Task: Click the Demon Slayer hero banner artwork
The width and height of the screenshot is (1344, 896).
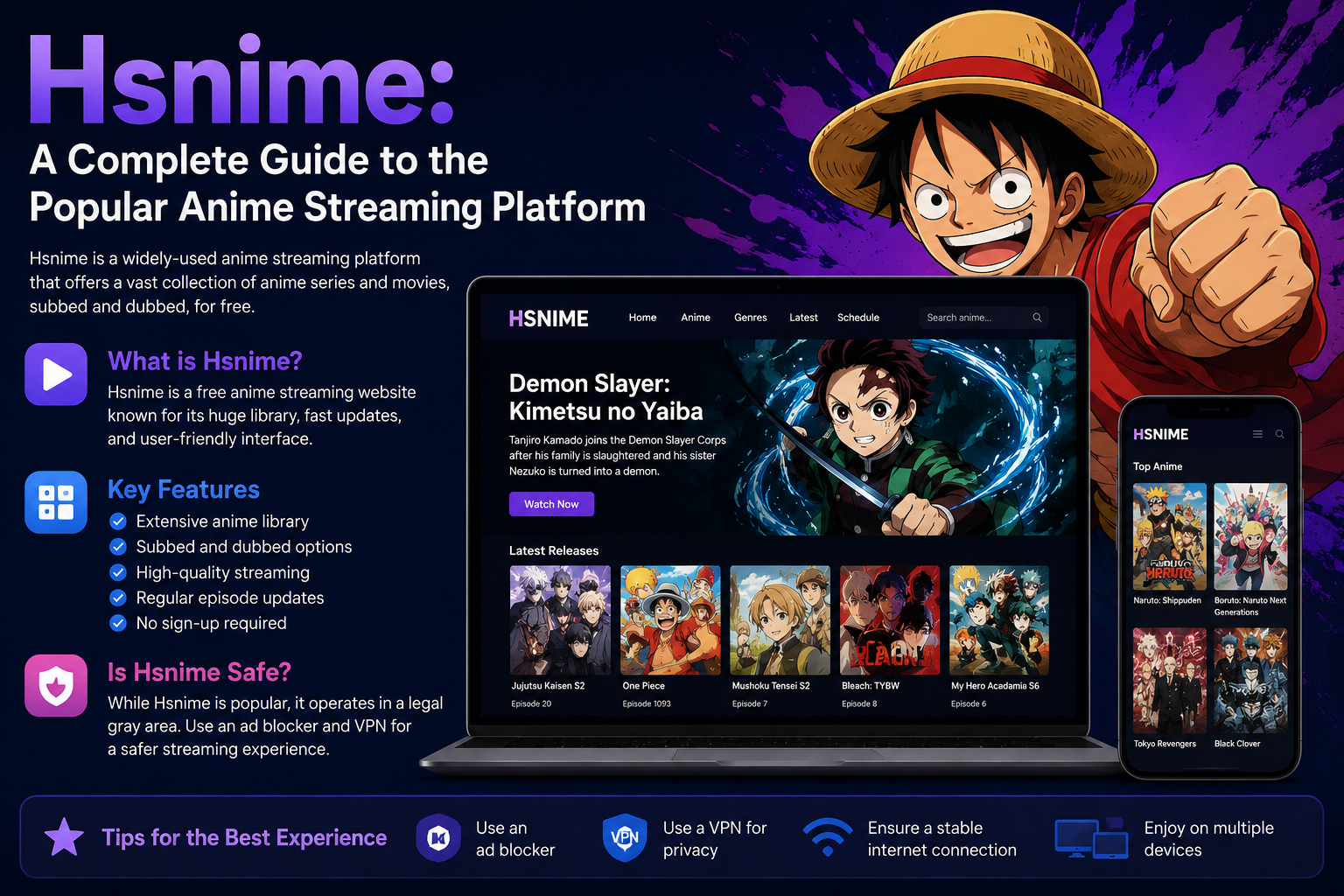Action: [901, 437]
